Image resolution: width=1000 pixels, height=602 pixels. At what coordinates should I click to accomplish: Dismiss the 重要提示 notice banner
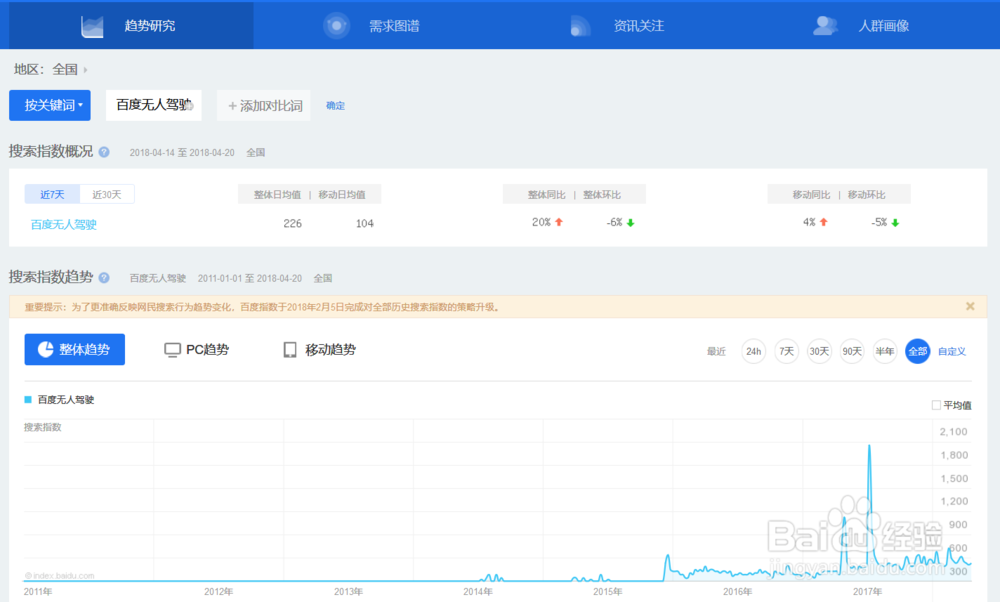[x=968, y=306]
